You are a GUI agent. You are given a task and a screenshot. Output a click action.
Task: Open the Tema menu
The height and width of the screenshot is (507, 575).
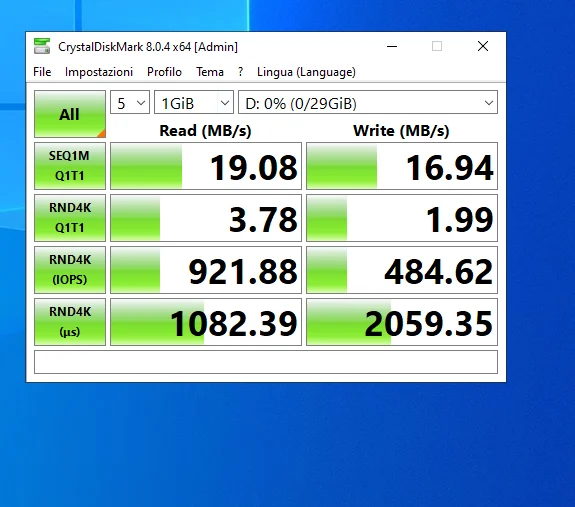(210, 72)
